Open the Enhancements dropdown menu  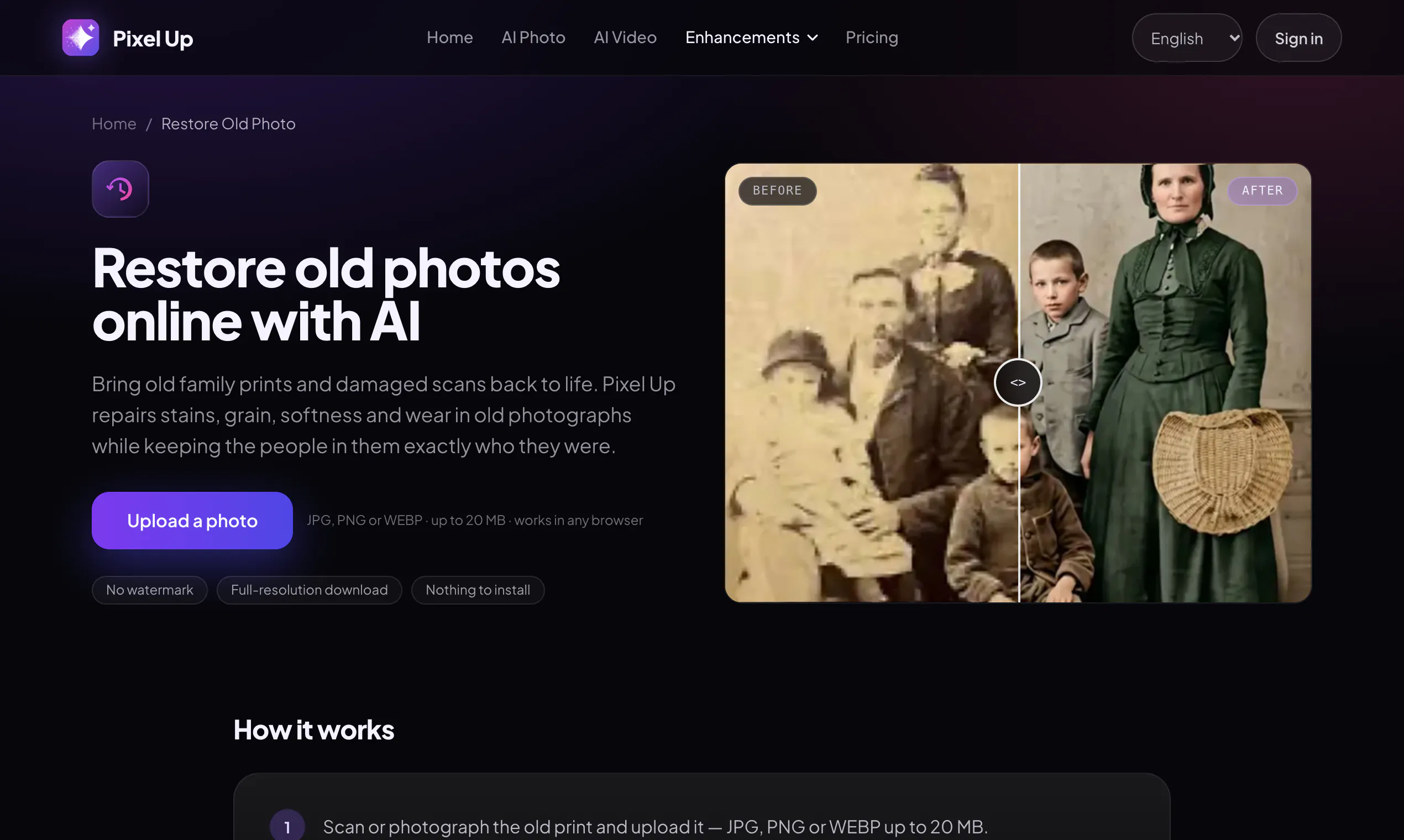pos(751,38)
